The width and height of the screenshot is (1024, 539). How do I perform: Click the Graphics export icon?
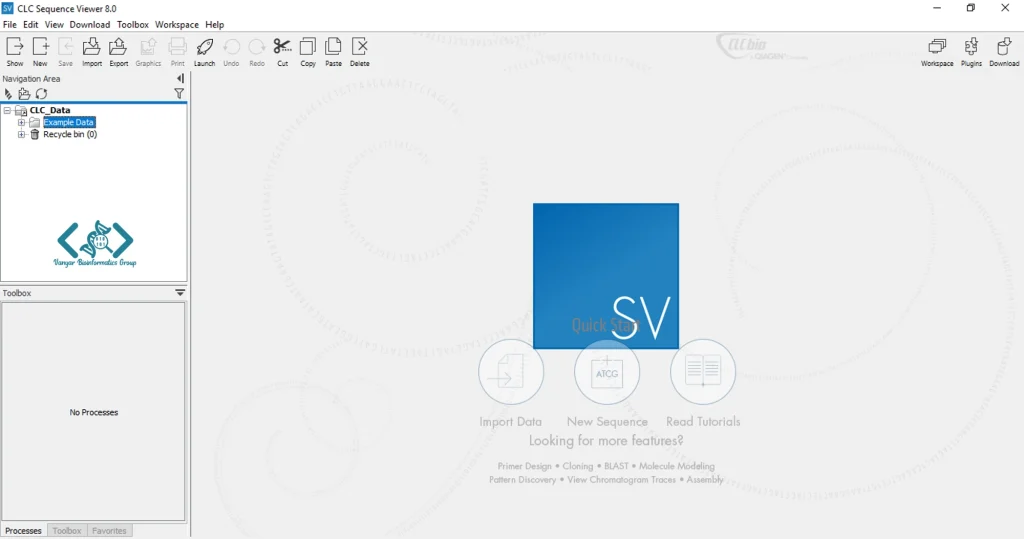148,52
